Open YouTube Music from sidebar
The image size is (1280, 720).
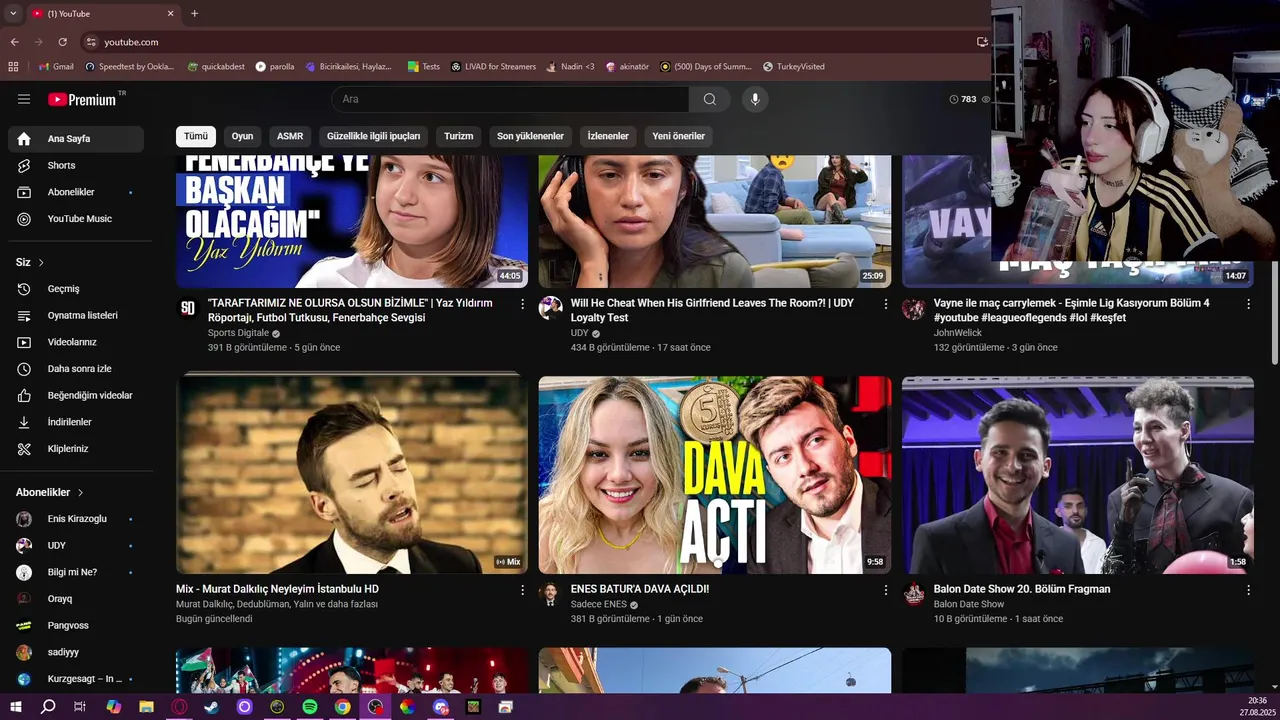[76, 219]
